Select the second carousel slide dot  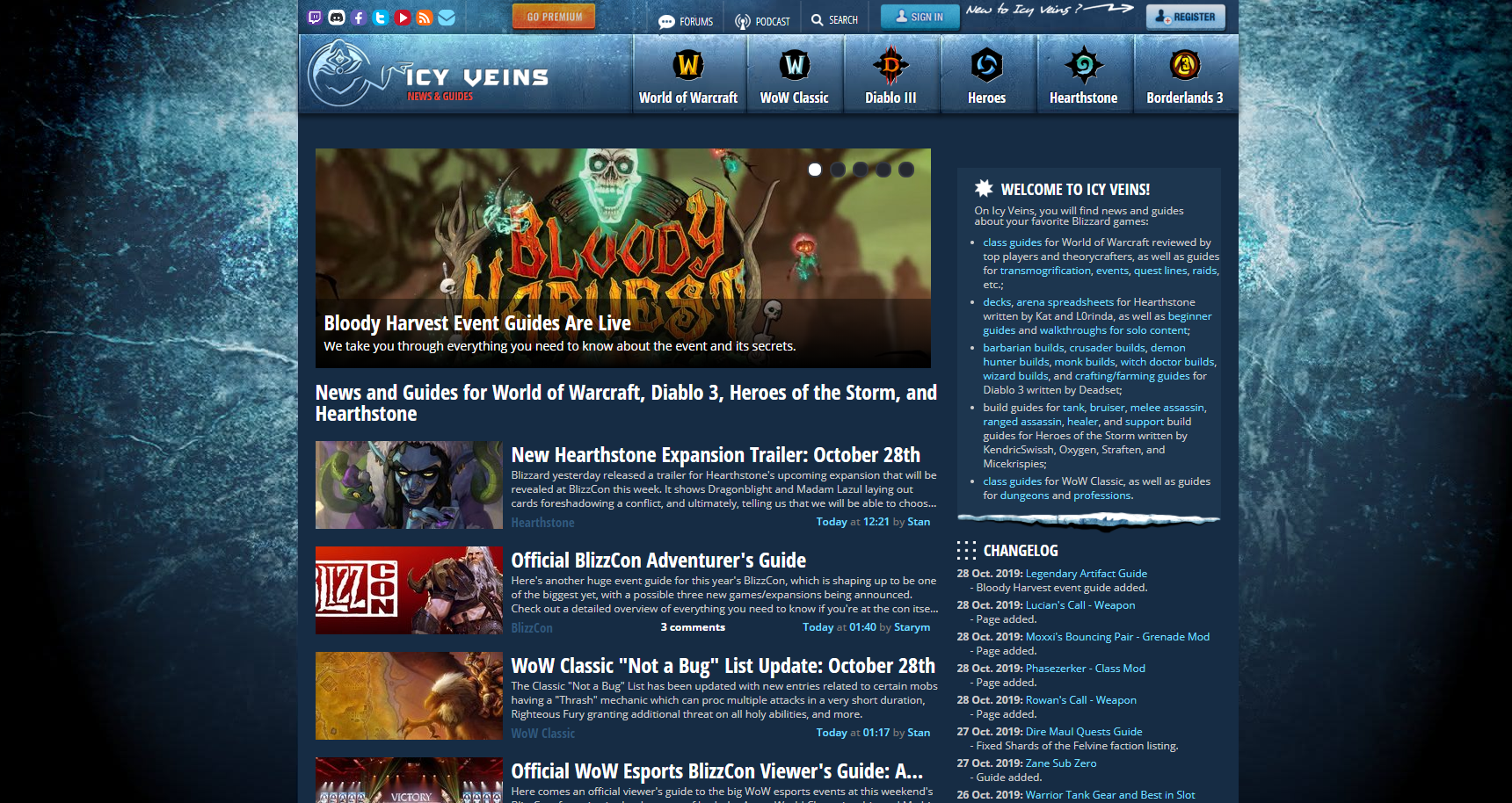click(x=838, y=170)
